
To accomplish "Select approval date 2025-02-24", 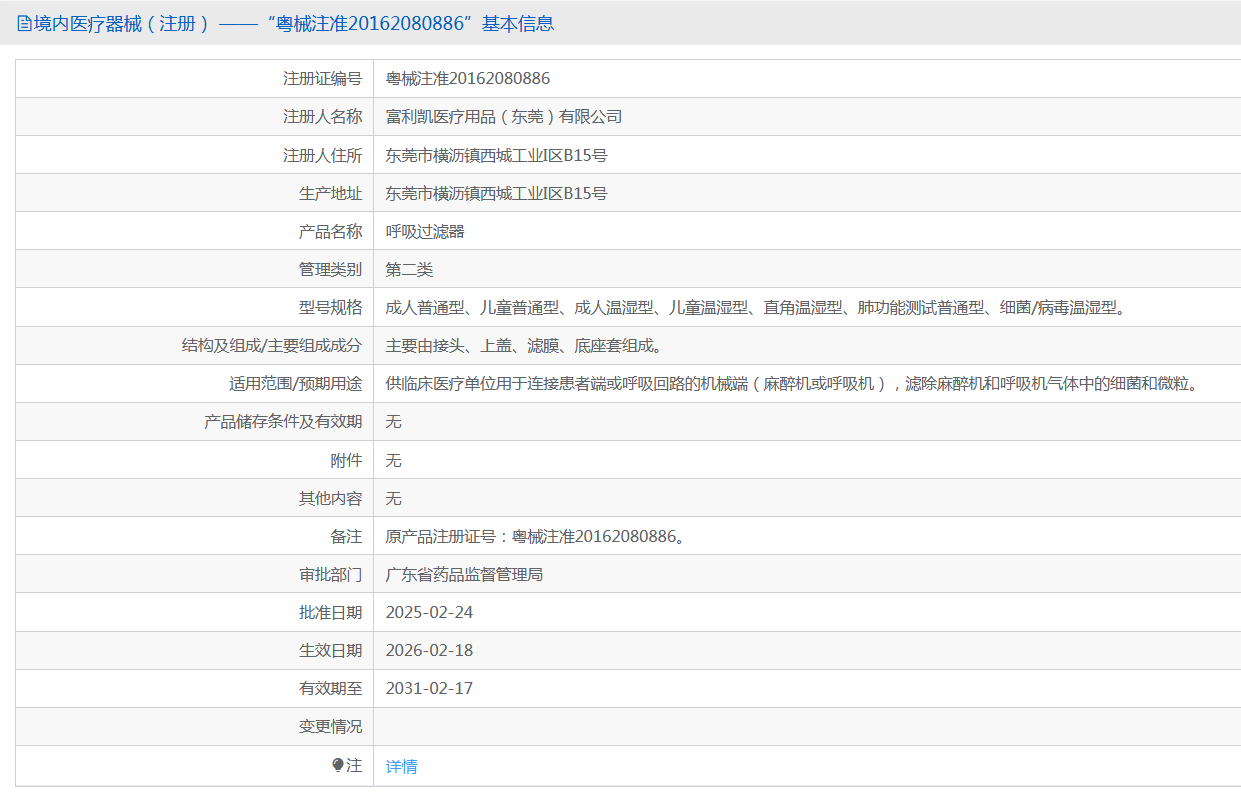I will click(429, 612).
